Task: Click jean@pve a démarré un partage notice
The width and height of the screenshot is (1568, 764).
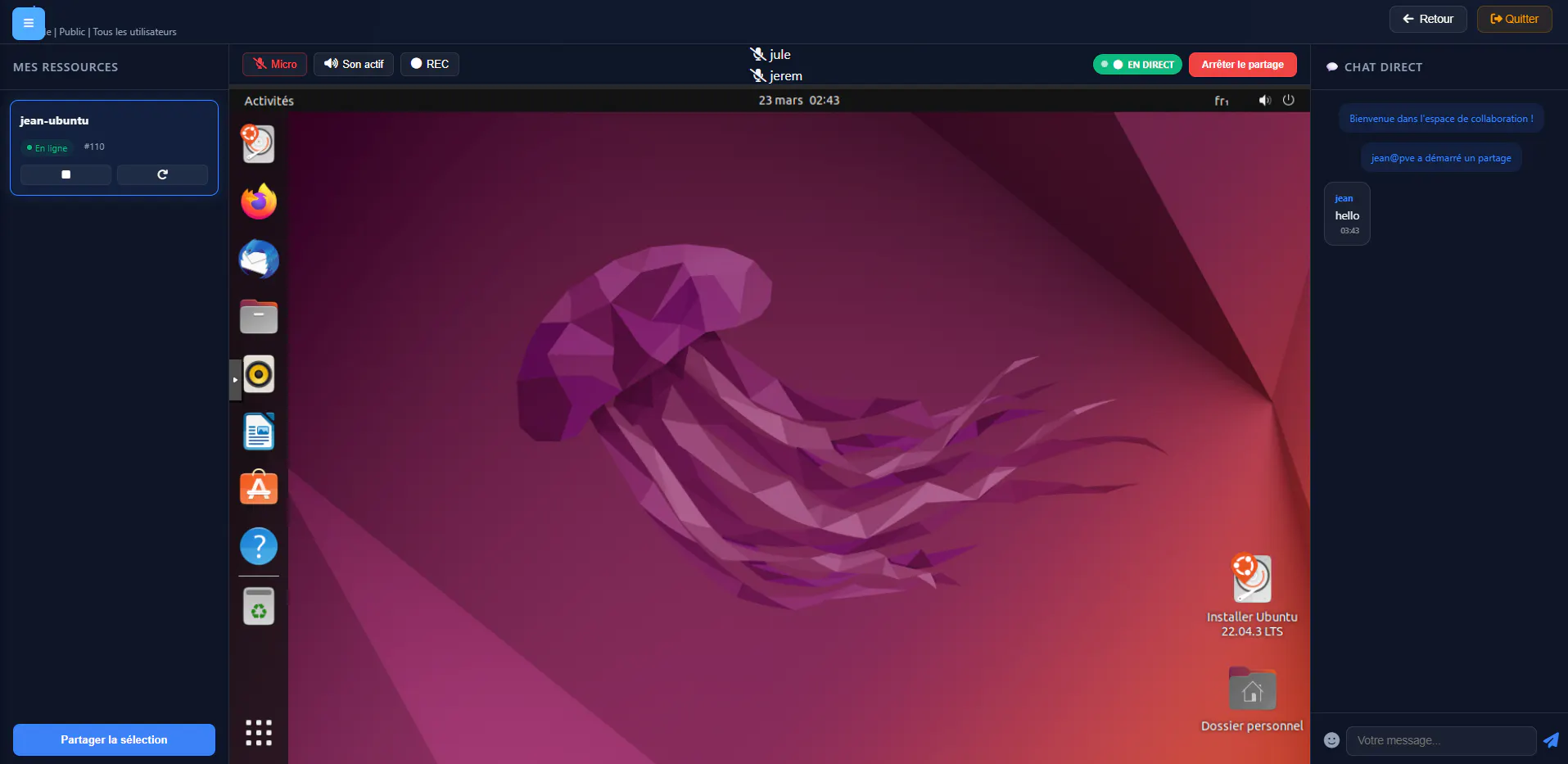Action: click(x=1441, y=158)
